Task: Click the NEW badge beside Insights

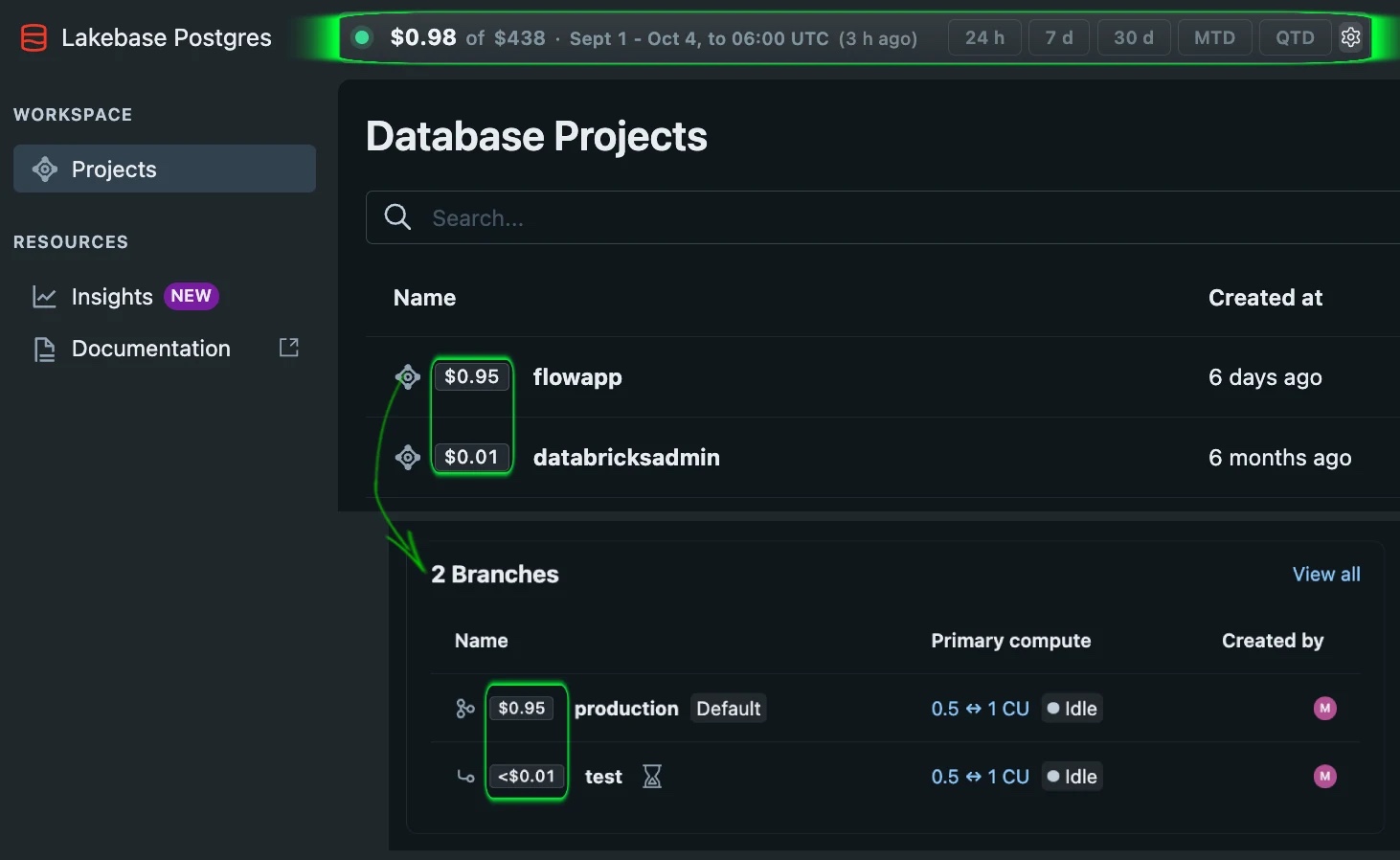Action: coord(192,296)
